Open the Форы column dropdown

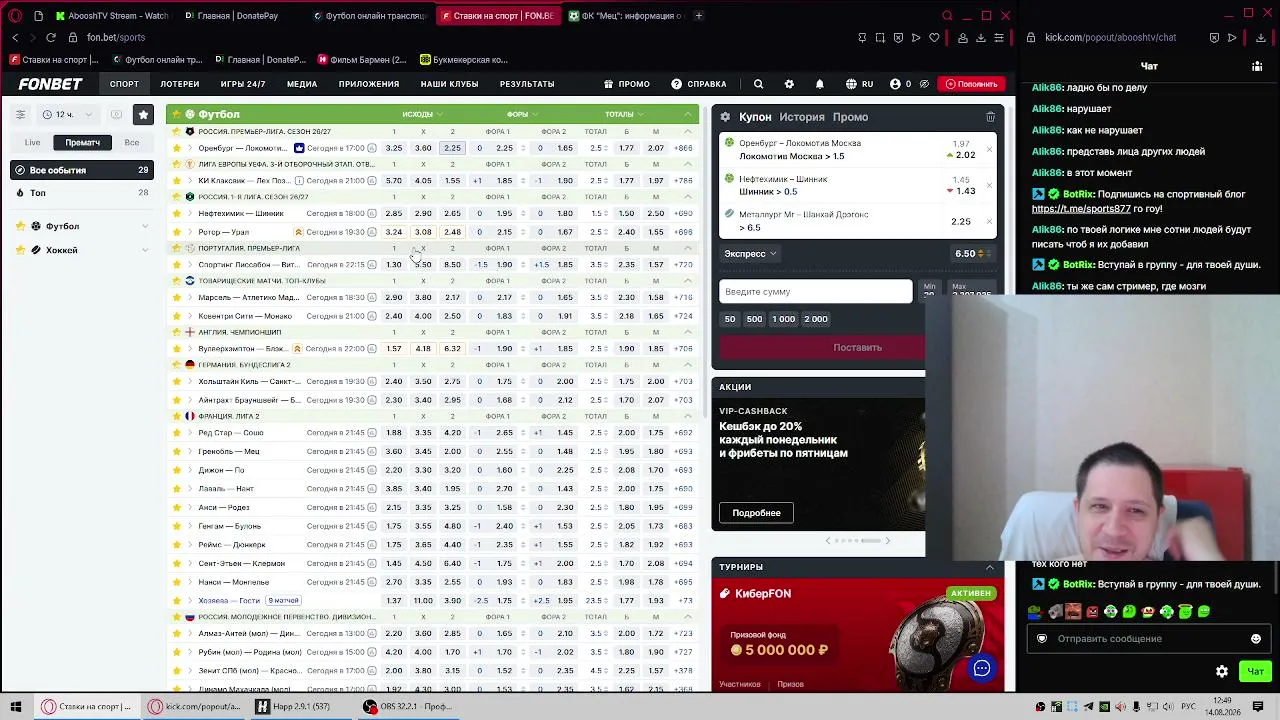click(521, 114)
